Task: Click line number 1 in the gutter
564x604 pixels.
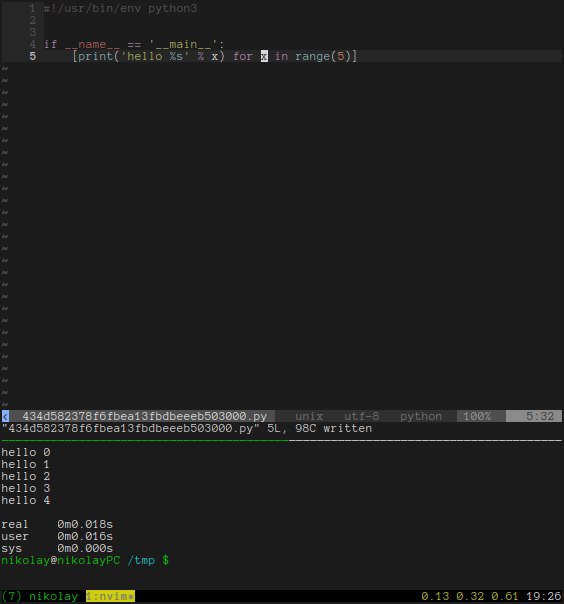Action: 32,8
